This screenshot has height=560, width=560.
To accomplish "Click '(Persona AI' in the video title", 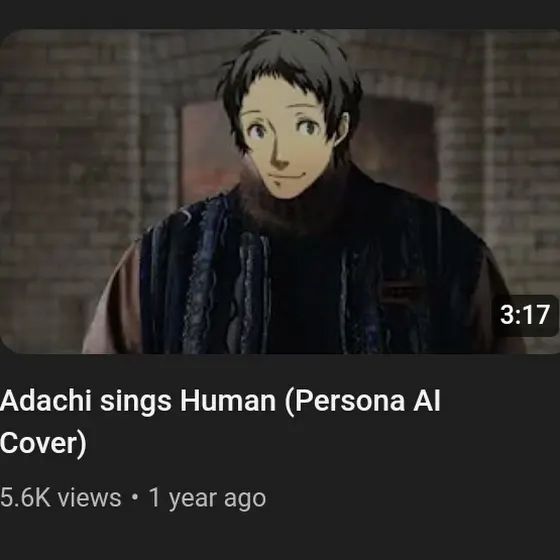I will coord(363,401).
